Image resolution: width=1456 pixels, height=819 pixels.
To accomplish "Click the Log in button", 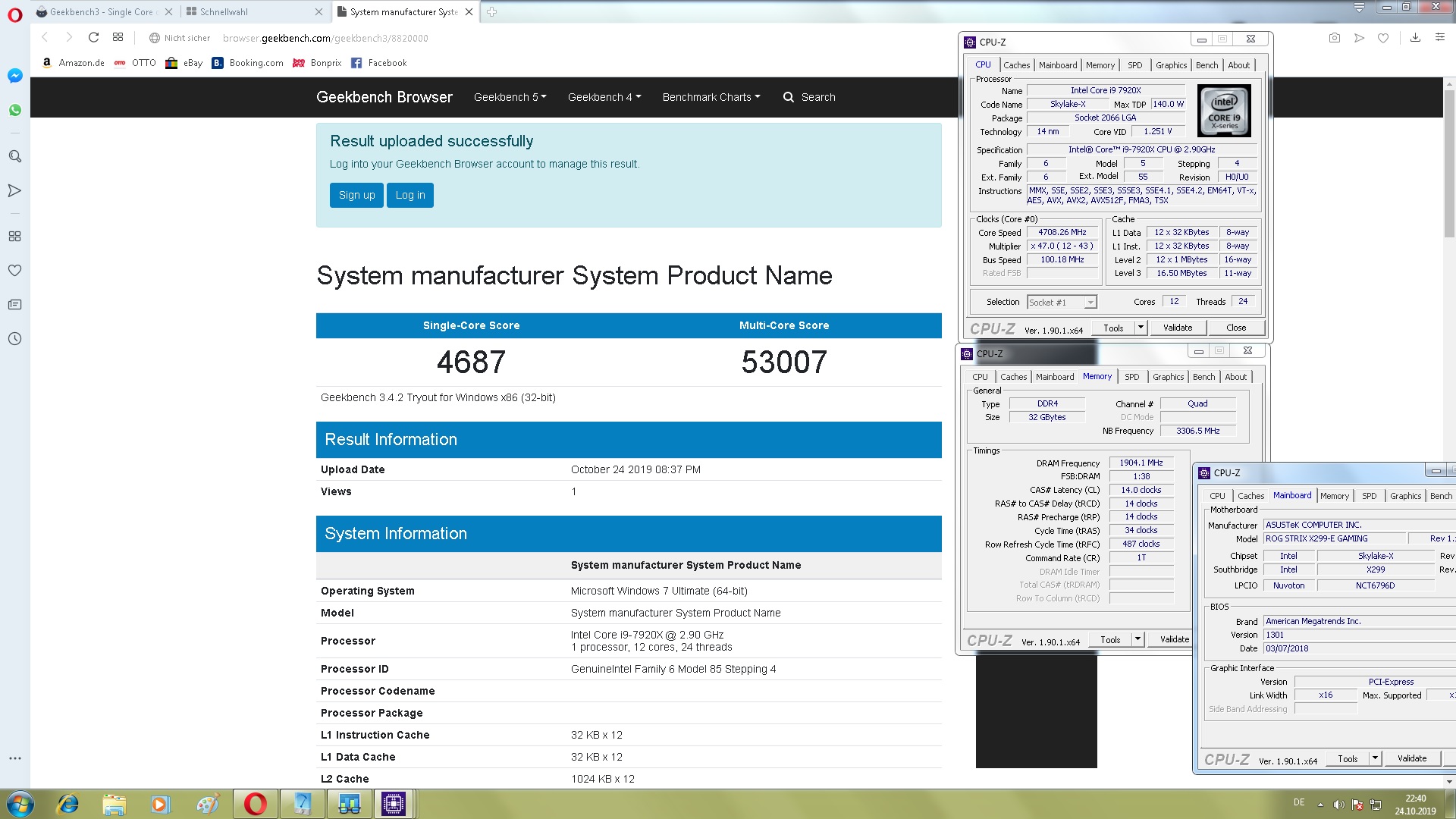I will pos(410,195).
